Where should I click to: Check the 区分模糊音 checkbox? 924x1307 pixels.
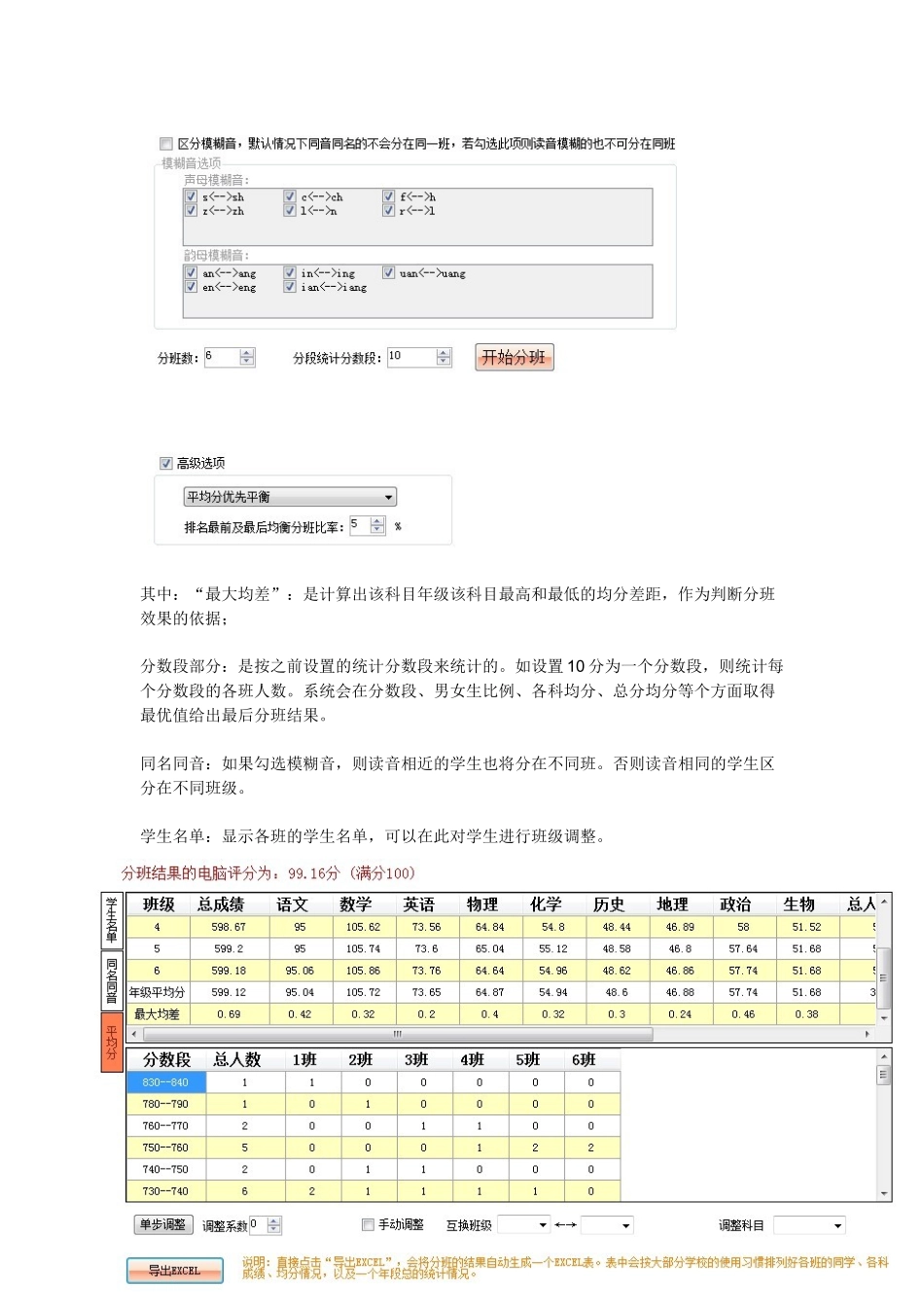165,143
